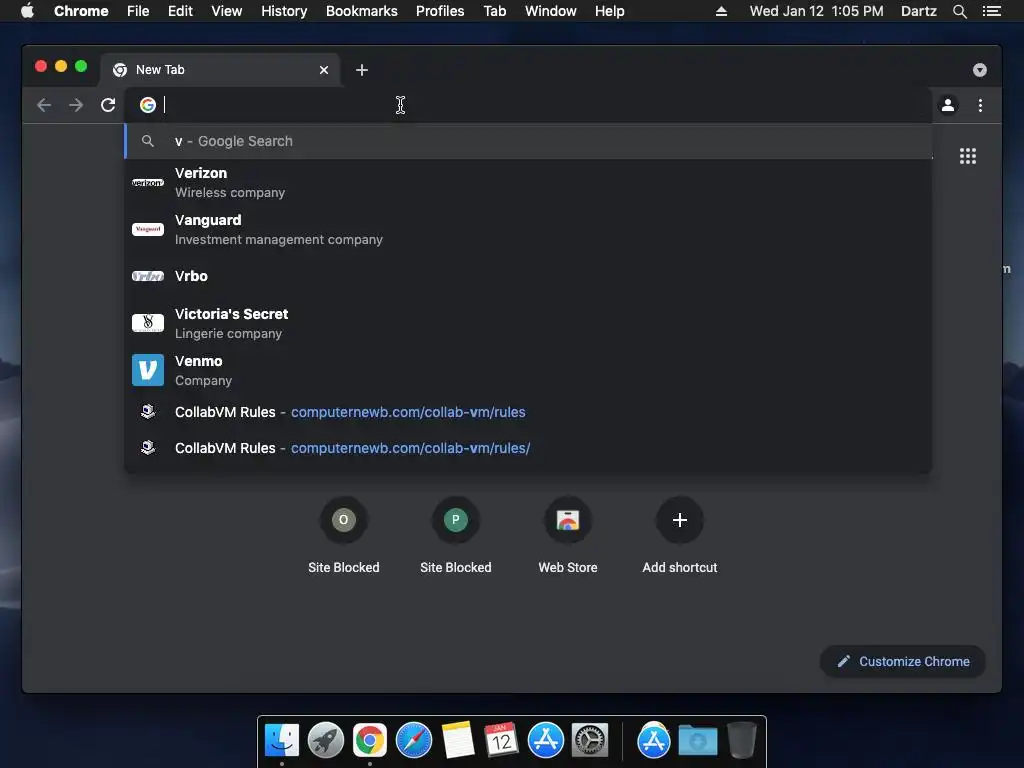This screenshot has width=1024, height=768.
Task: Open the Profiles menu
Action: (x=440, y=11)
